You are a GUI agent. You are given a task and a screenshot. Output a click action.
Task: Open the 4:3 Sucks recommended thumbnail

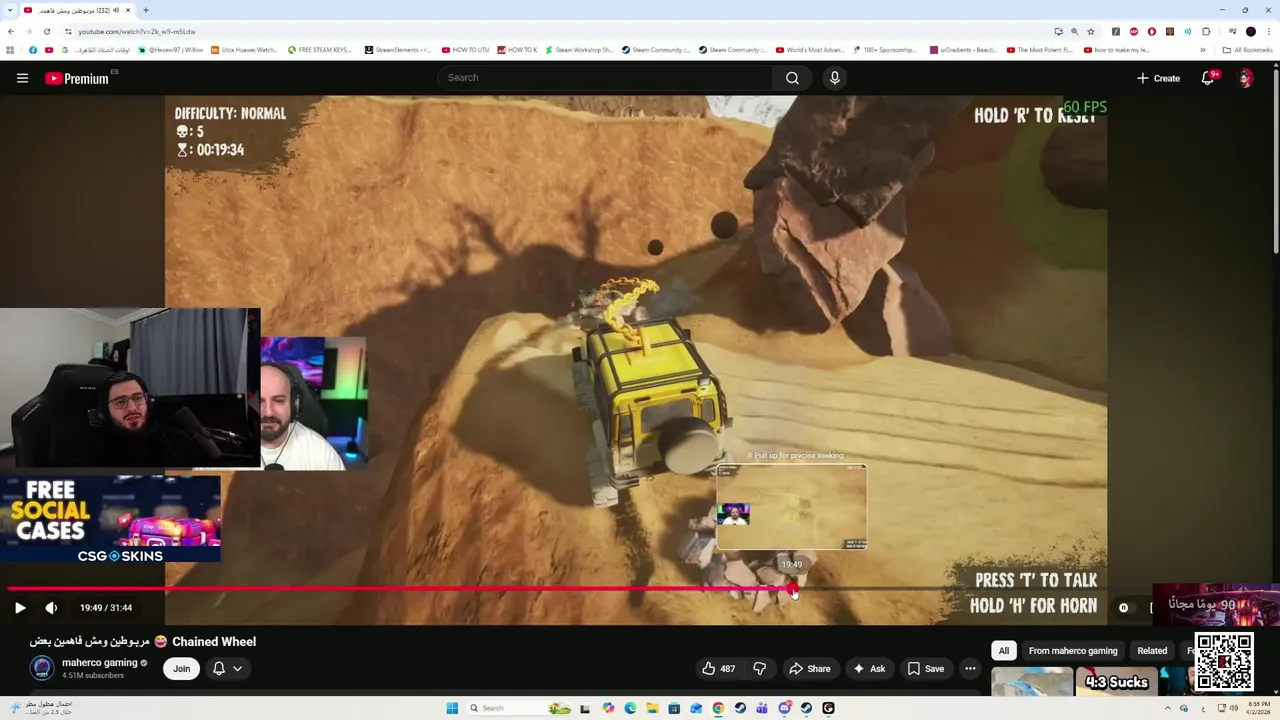1116,681
